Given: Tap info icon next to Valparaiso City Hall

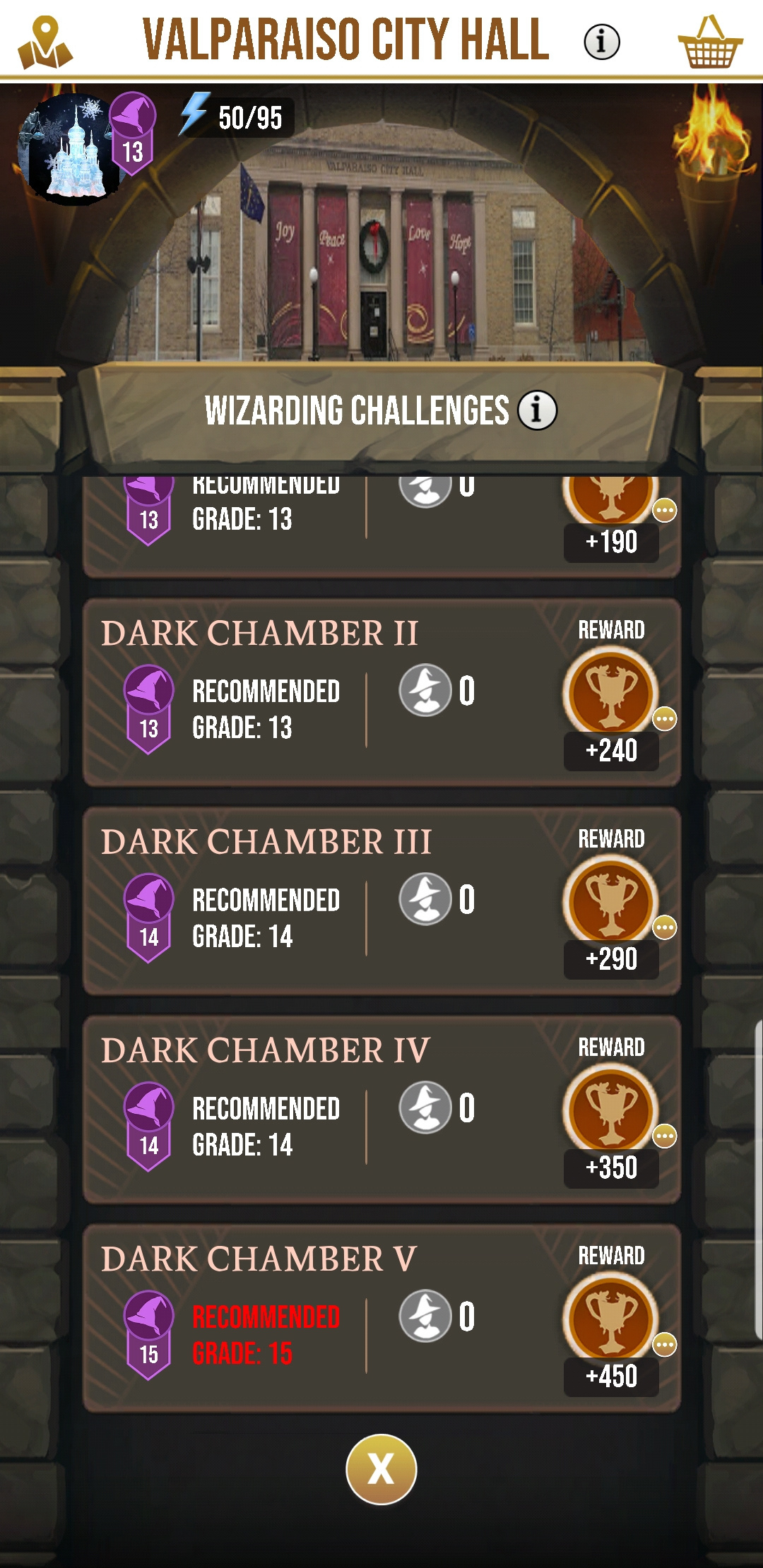Looking at the screenshot, I should [x=602, y=42].
